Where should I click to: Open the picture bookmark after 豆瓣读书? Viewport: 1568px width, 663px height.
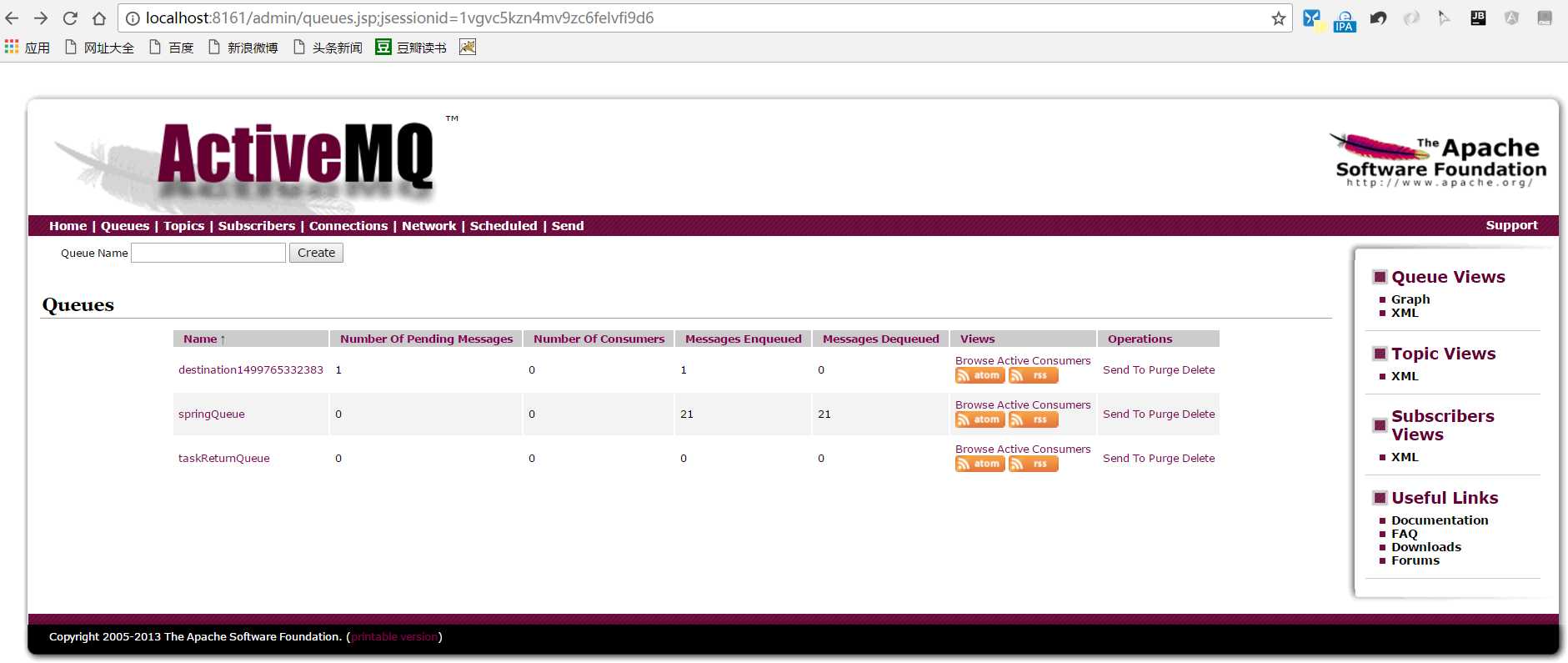(468, 48)
